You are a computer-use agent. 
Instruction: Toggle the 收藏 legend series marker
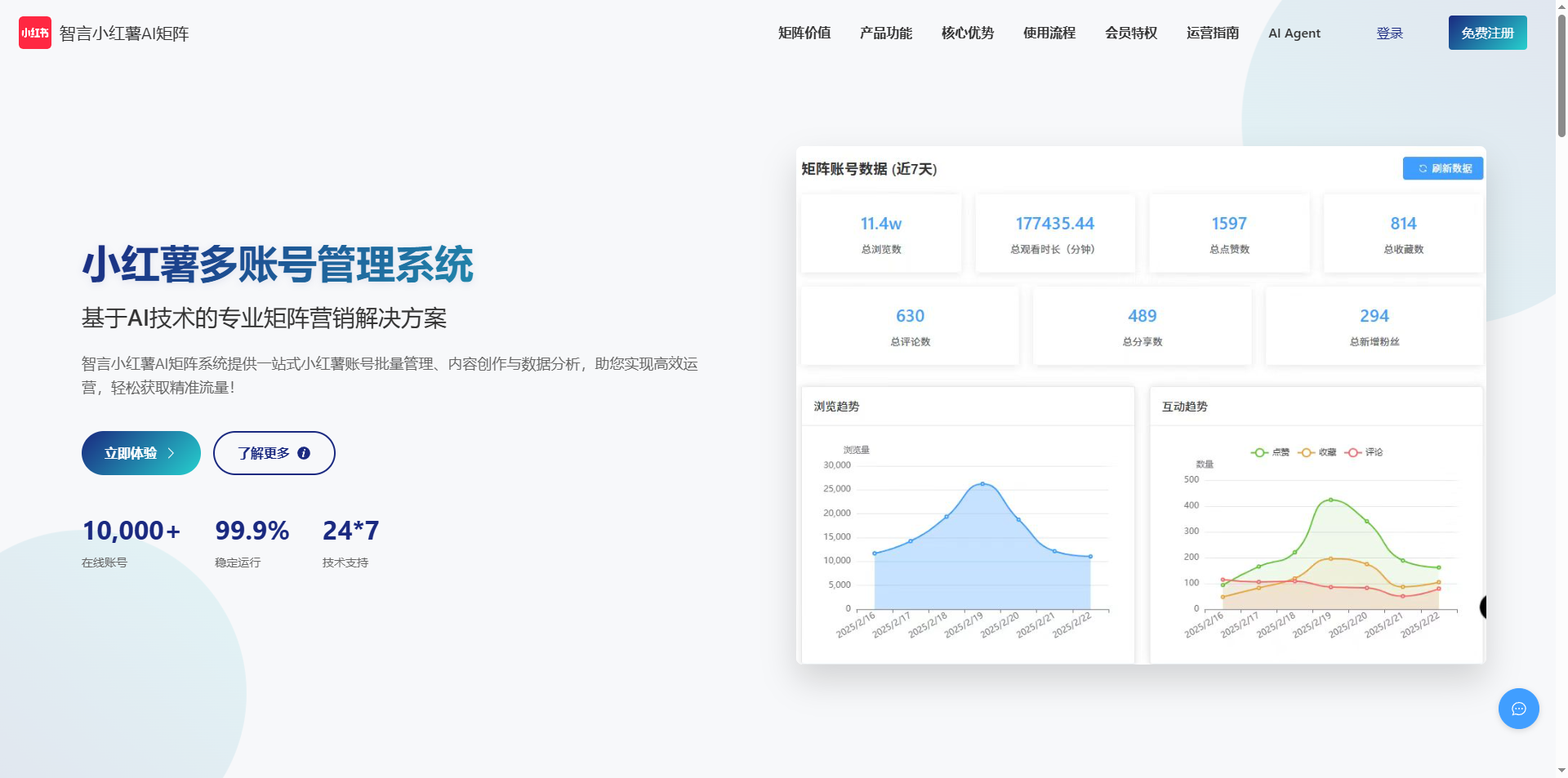click(1306, 452)
